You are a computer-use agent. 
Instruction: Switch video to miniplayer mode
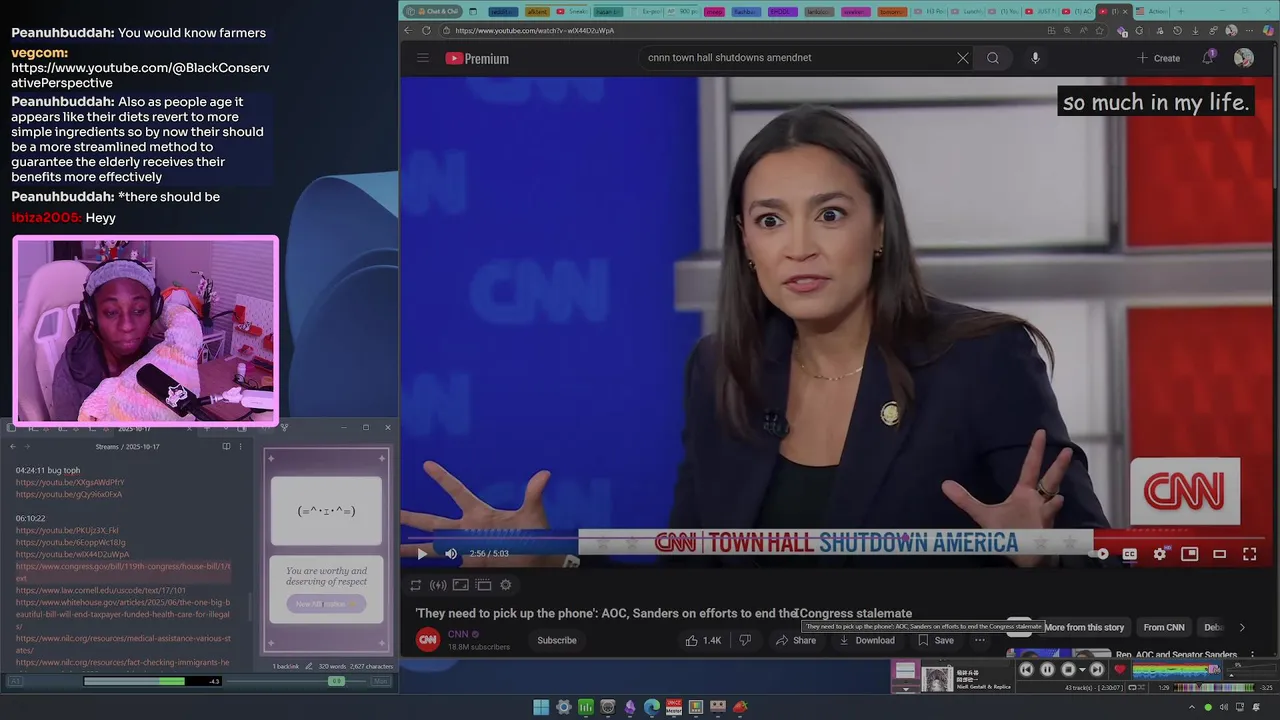coord(1190,553)
